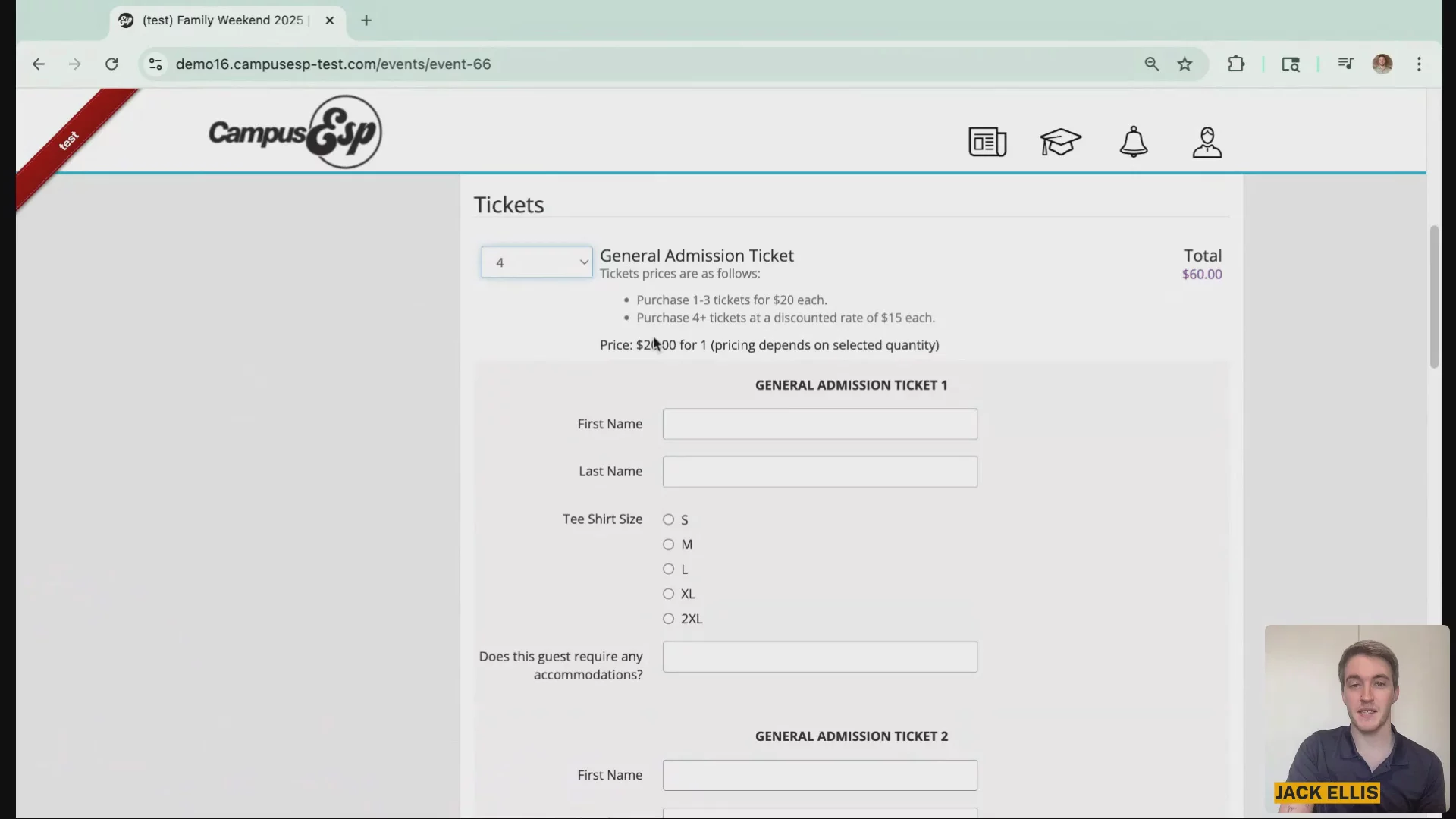Switch to the Family Weekend 2025 tab
1456x819 pixels.
coord(222,20)
